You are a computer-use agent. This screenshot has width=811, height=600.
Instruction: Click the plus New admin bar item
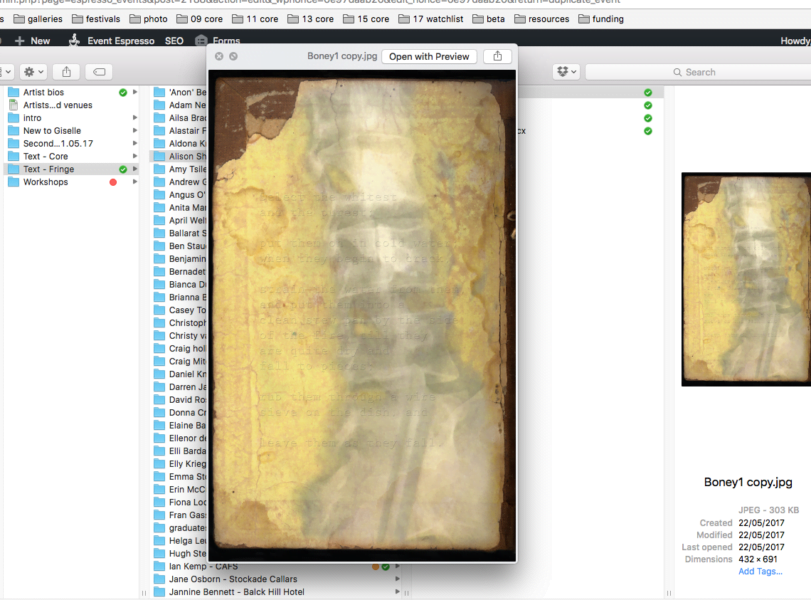[x=32, y=41]
